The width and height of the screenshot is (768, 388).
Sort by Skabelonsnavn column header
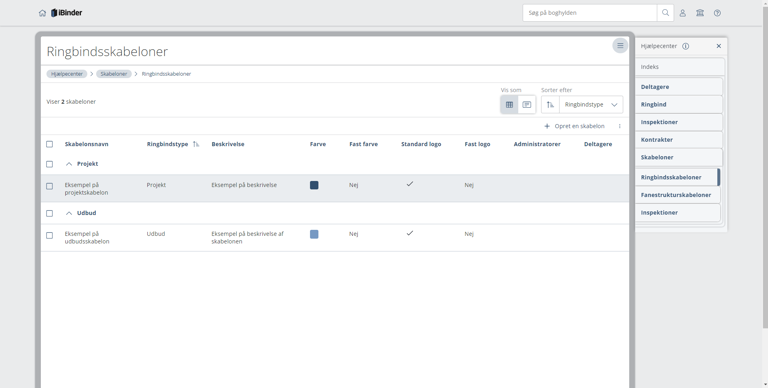point(87,144)
